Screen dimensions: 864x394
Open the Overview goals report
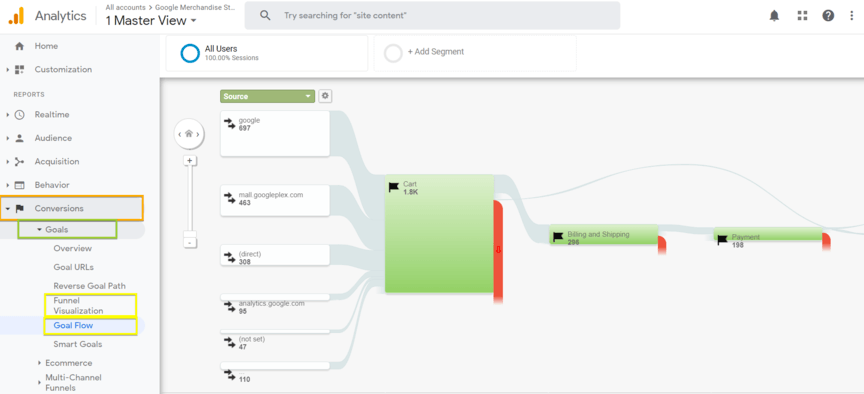pos(73,249)
